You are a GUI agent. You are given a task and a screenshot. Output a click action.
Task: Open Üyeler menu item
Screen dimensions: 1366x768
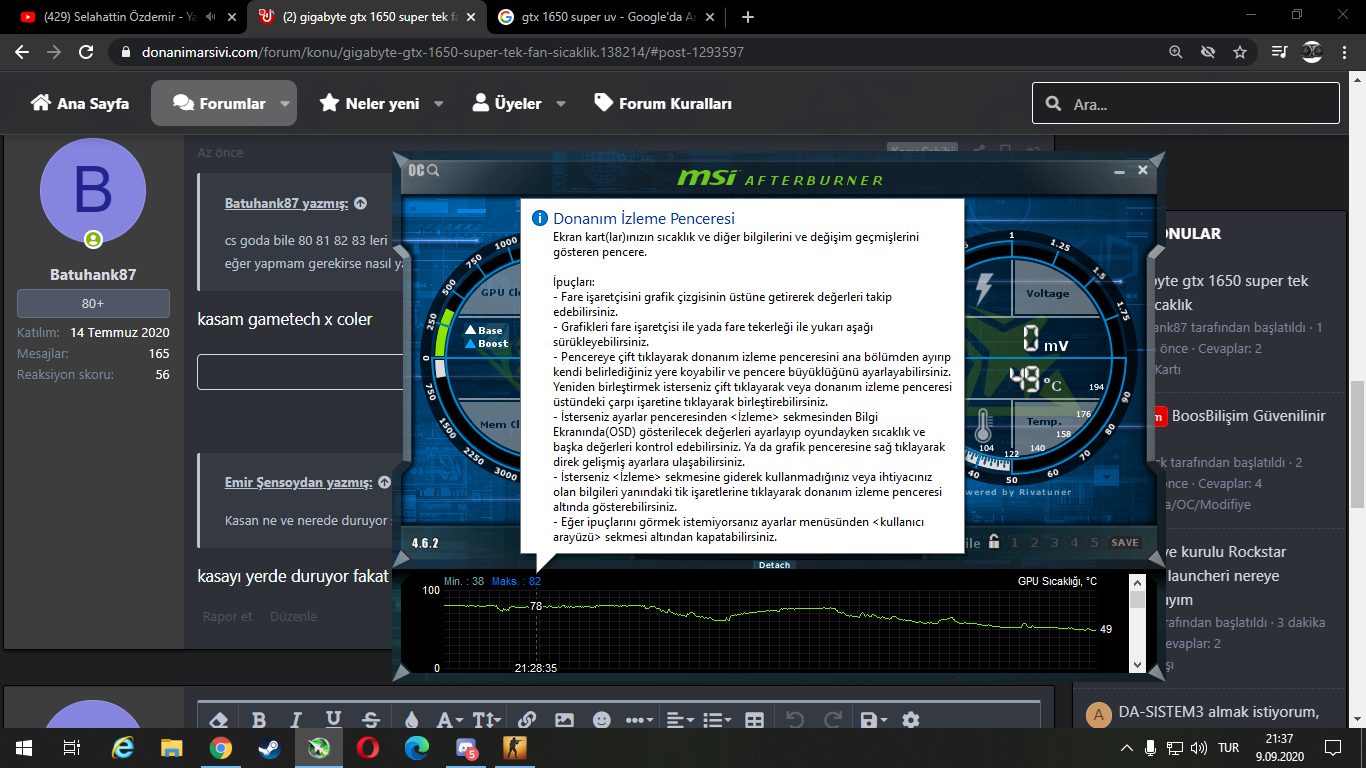507,103
